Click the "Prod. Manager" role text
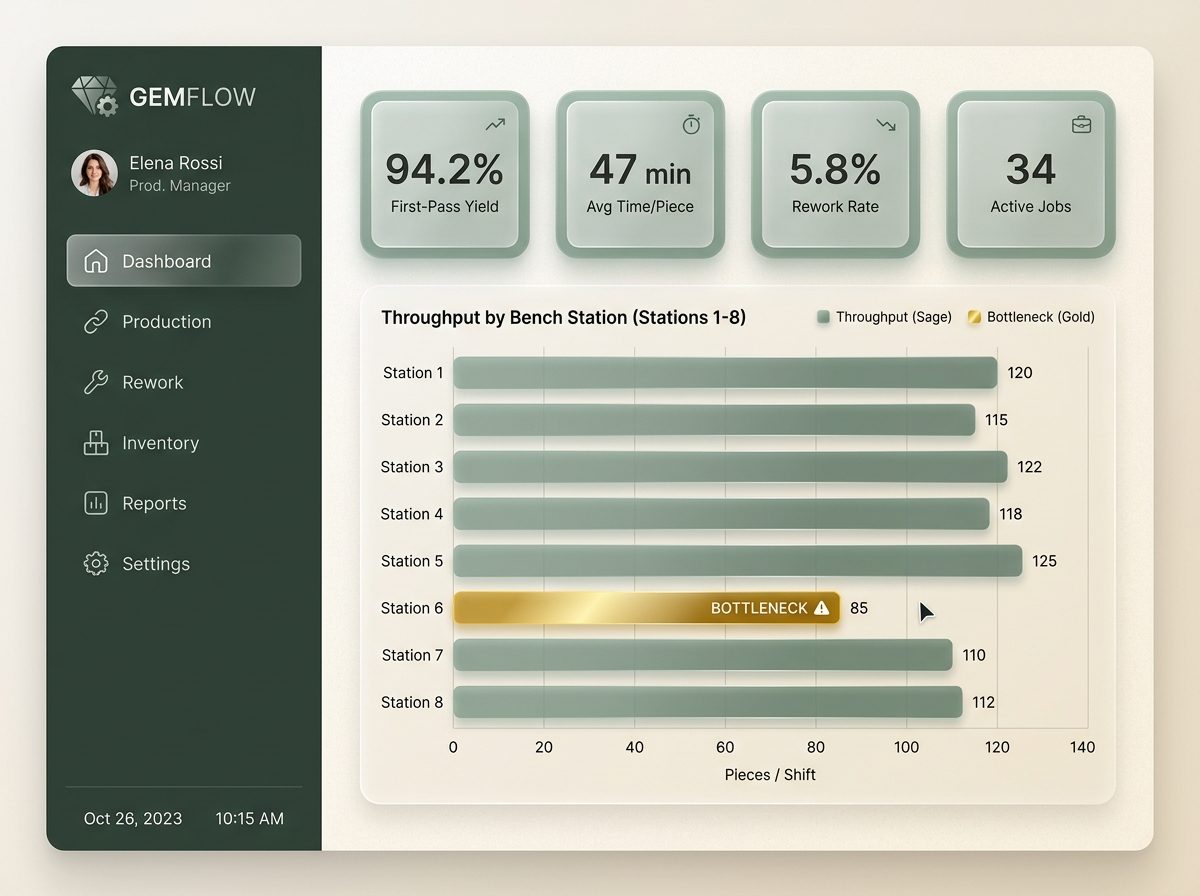The width and height of the screenshot is (1200, 896). click(180, 186)
